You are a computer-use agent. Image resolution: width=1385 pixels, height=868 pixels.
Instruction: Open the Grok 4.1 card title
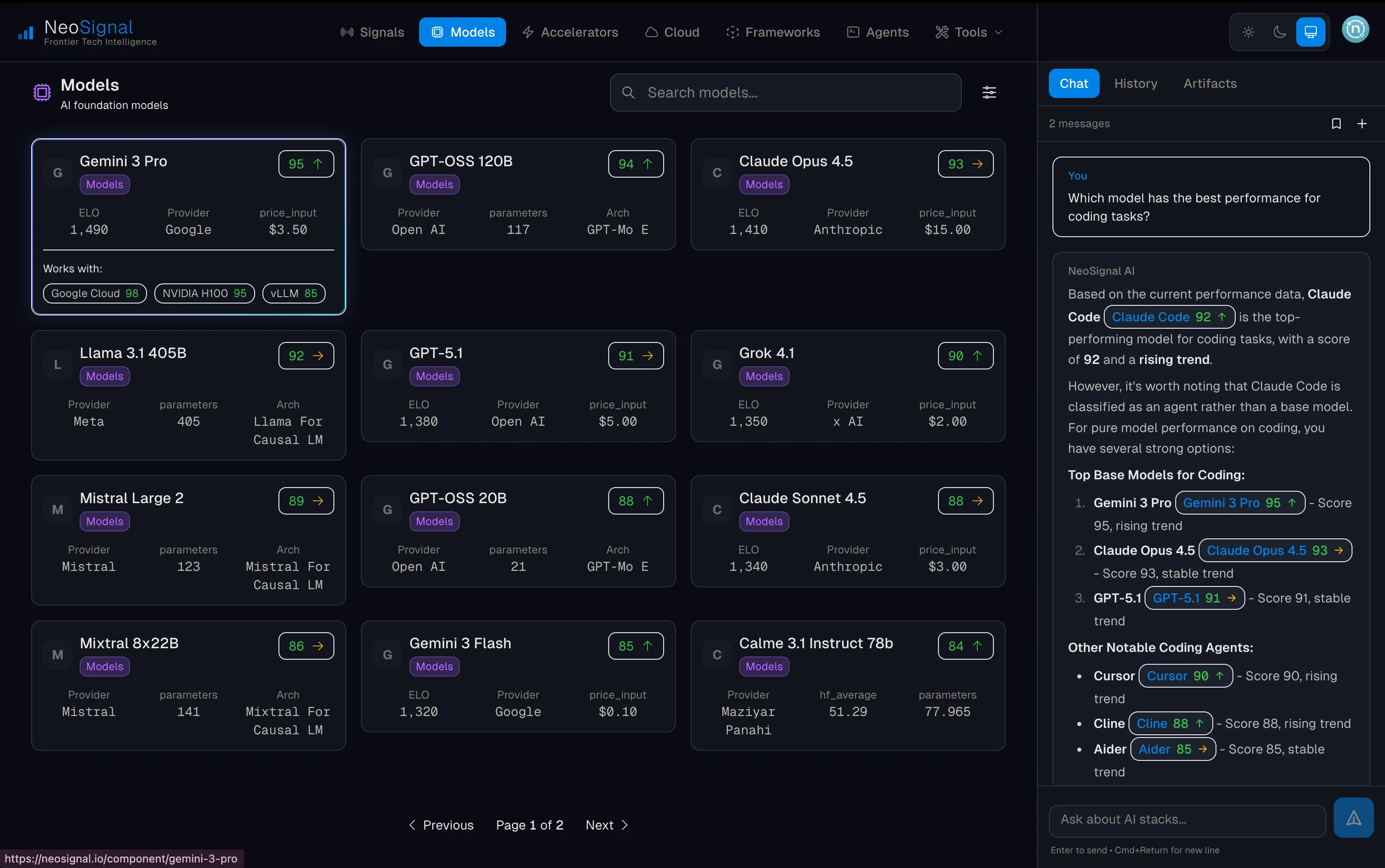click(767, 353)
